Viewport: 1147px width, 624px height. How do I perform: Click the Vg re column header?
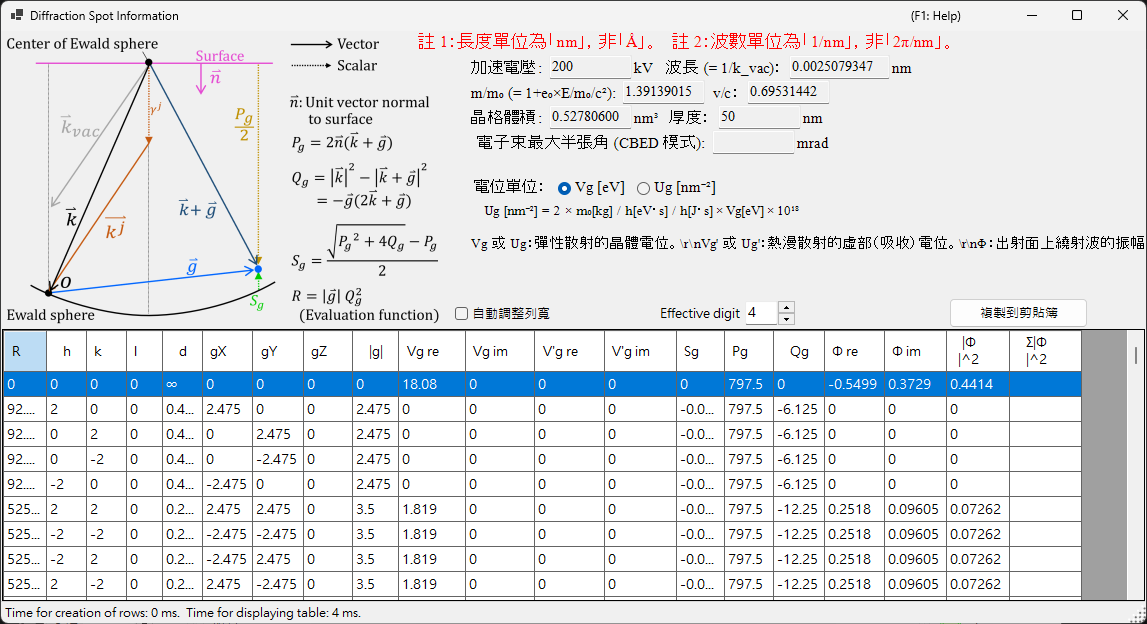click(432, 351)
